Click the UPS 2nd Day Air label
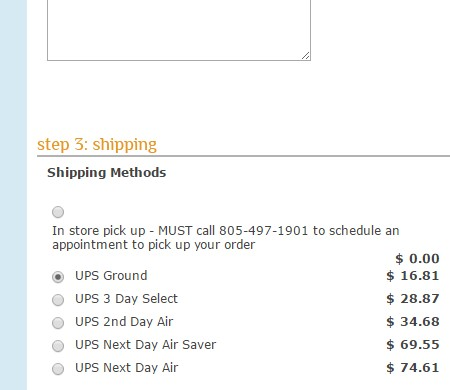Image resolution: width=450 pixels, height=390 pixels. coord(124,322)
